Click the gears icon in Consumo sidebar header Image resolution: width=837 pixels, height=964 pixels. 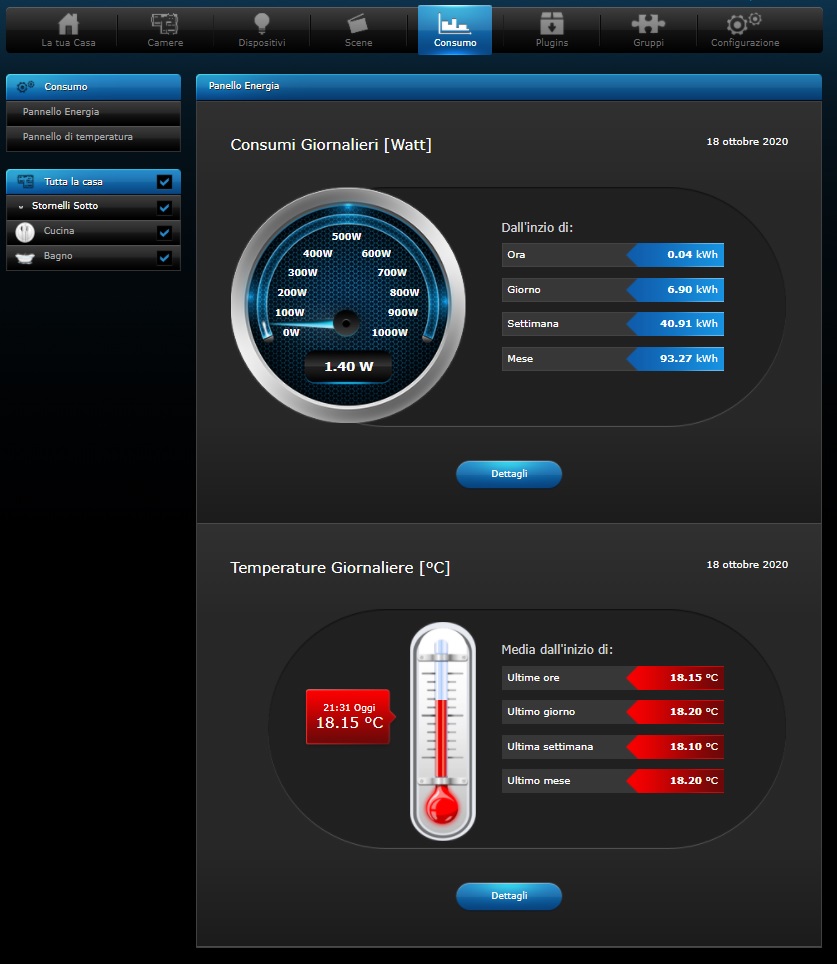point(25,87)
